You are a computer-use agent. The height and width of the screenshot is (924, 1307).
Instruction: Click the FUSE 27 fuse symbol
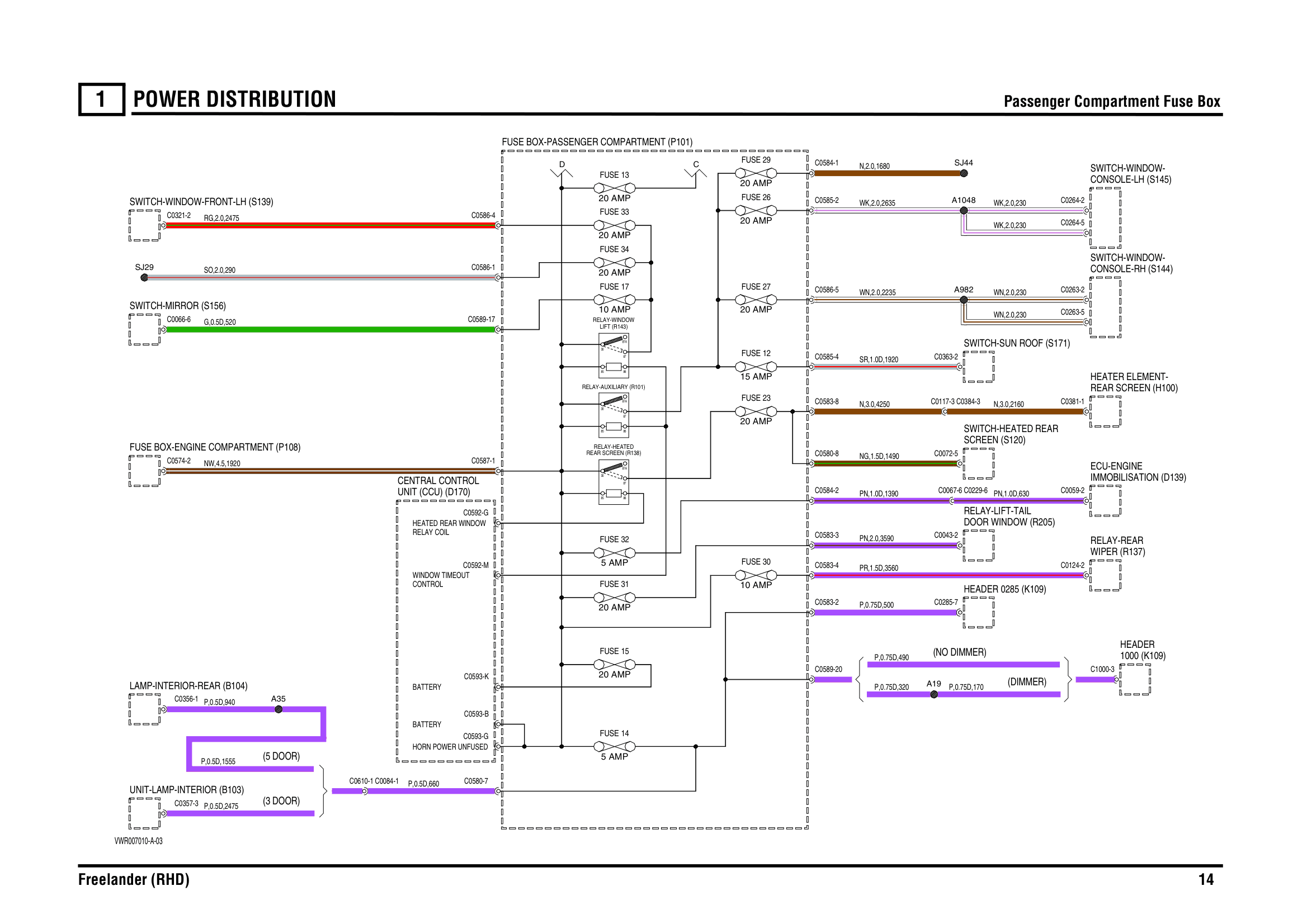coord(756,300)
